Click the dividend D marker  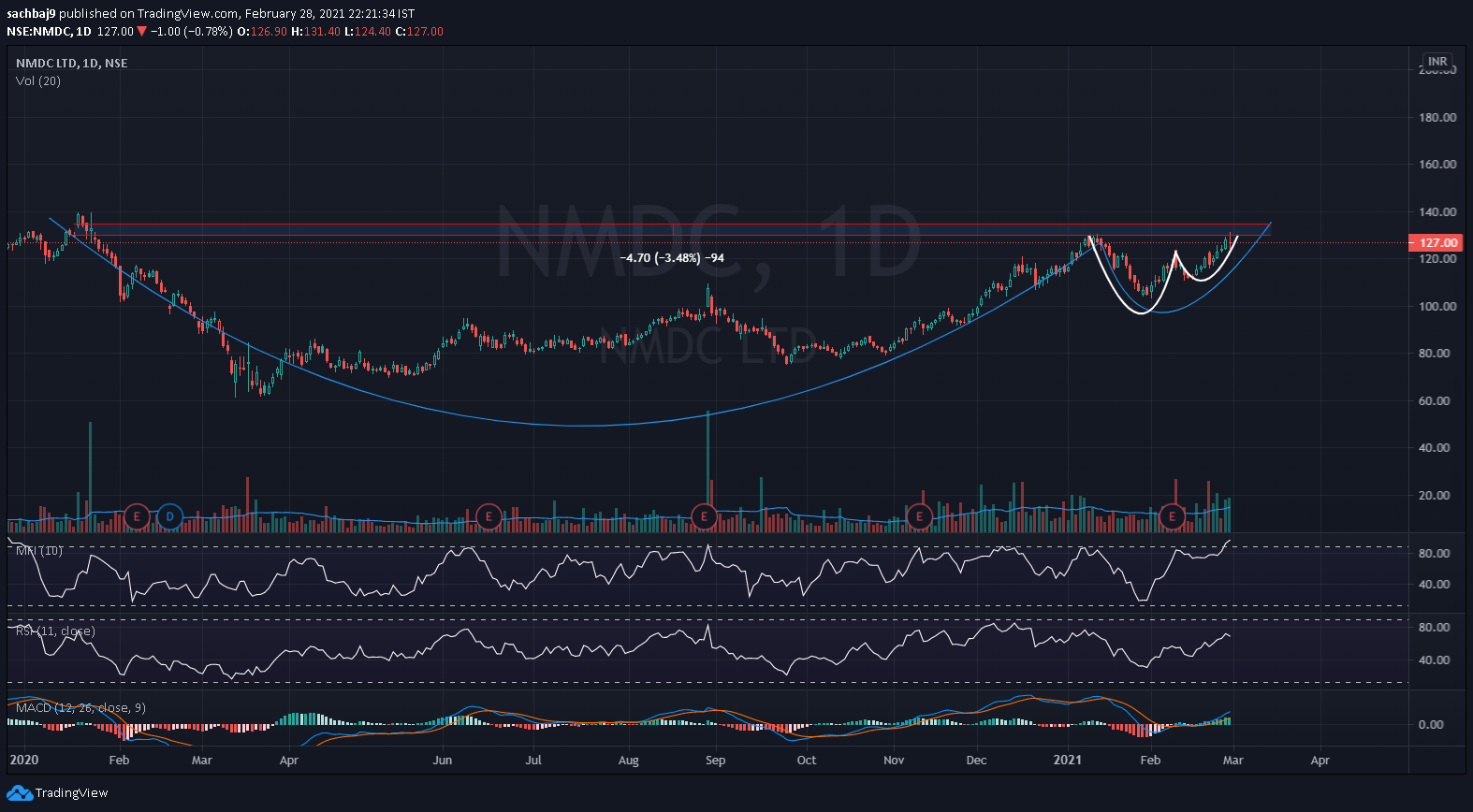click(x=169, y=516)
